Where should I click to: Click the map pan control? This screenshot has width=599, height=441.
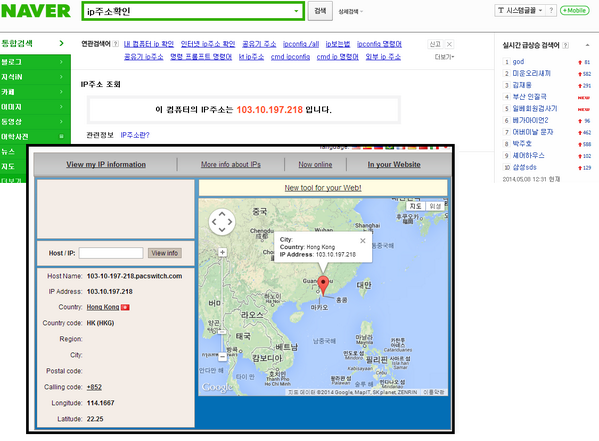click(x=222, y=222)
